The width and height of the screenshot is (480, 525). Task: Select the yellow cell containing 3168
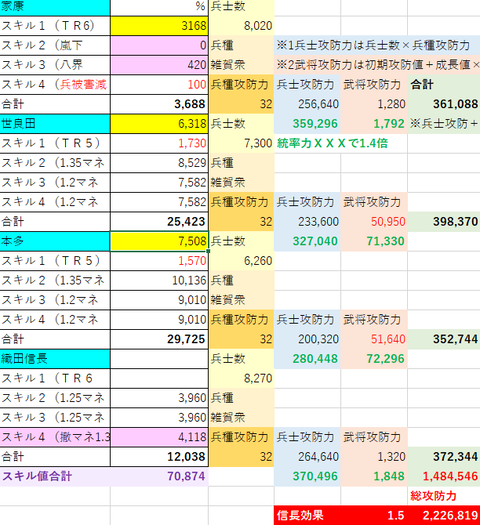(159, 26)
